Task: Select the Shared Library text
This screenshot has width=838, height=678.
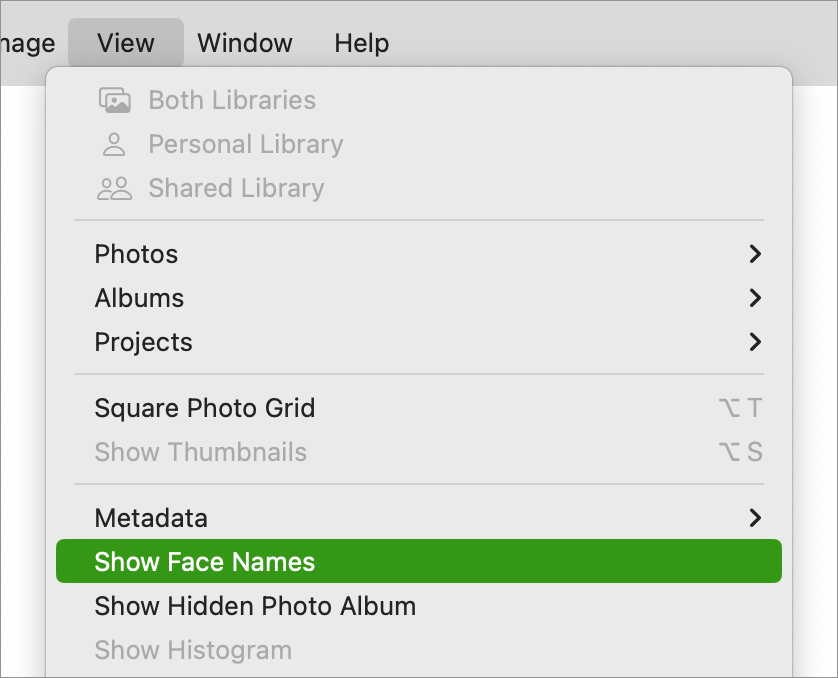Action: coord(236,188)
